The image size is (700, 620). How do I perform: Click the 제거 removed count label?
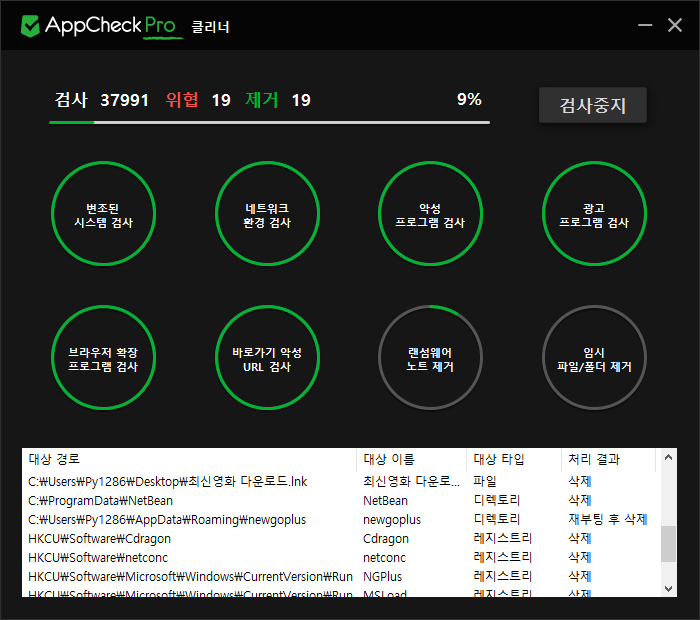(x=262, y=100)
